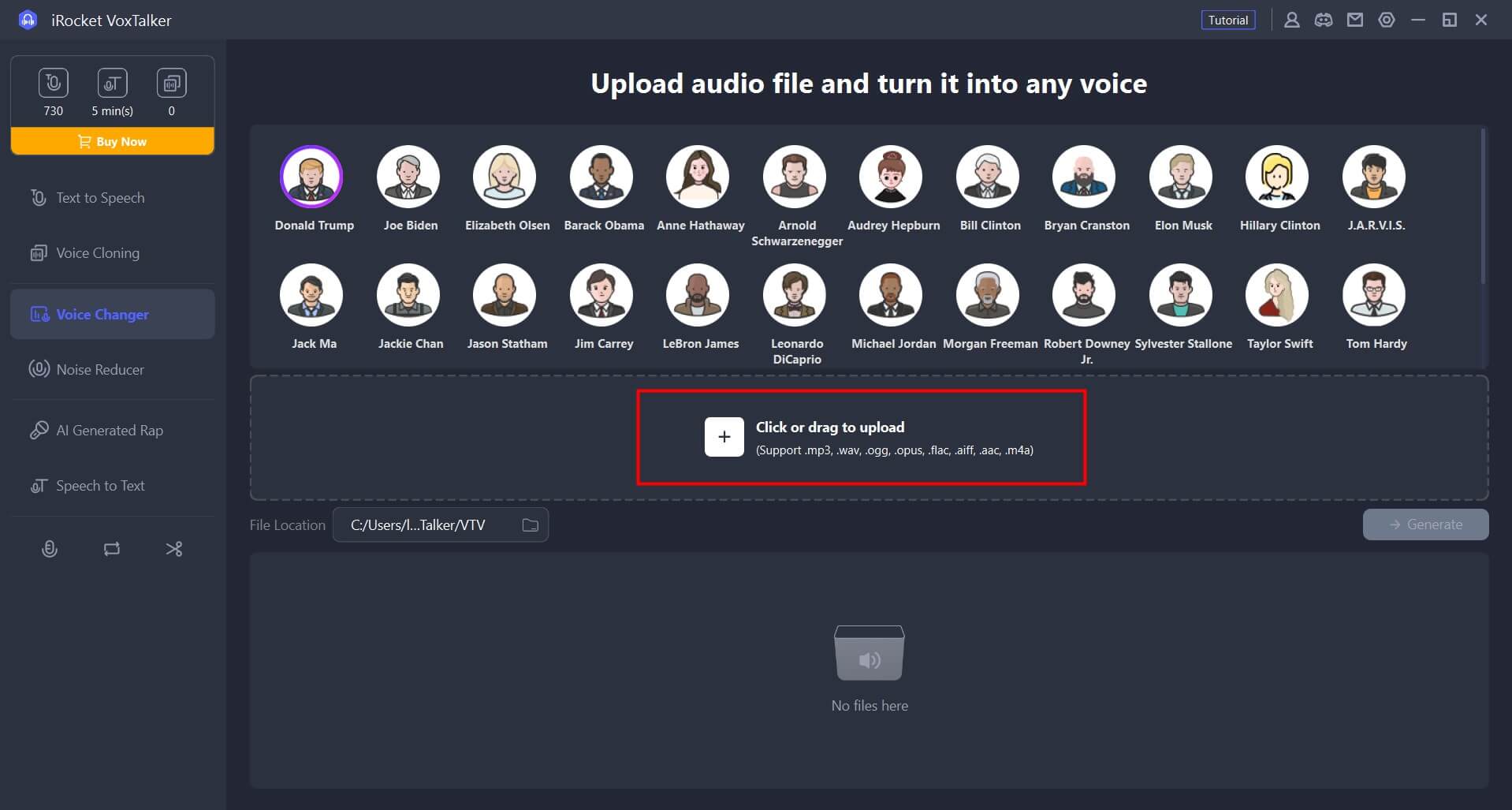
Task: Choose the Bryan Cranston voice avatar
Action: (x=1084, y=177)
